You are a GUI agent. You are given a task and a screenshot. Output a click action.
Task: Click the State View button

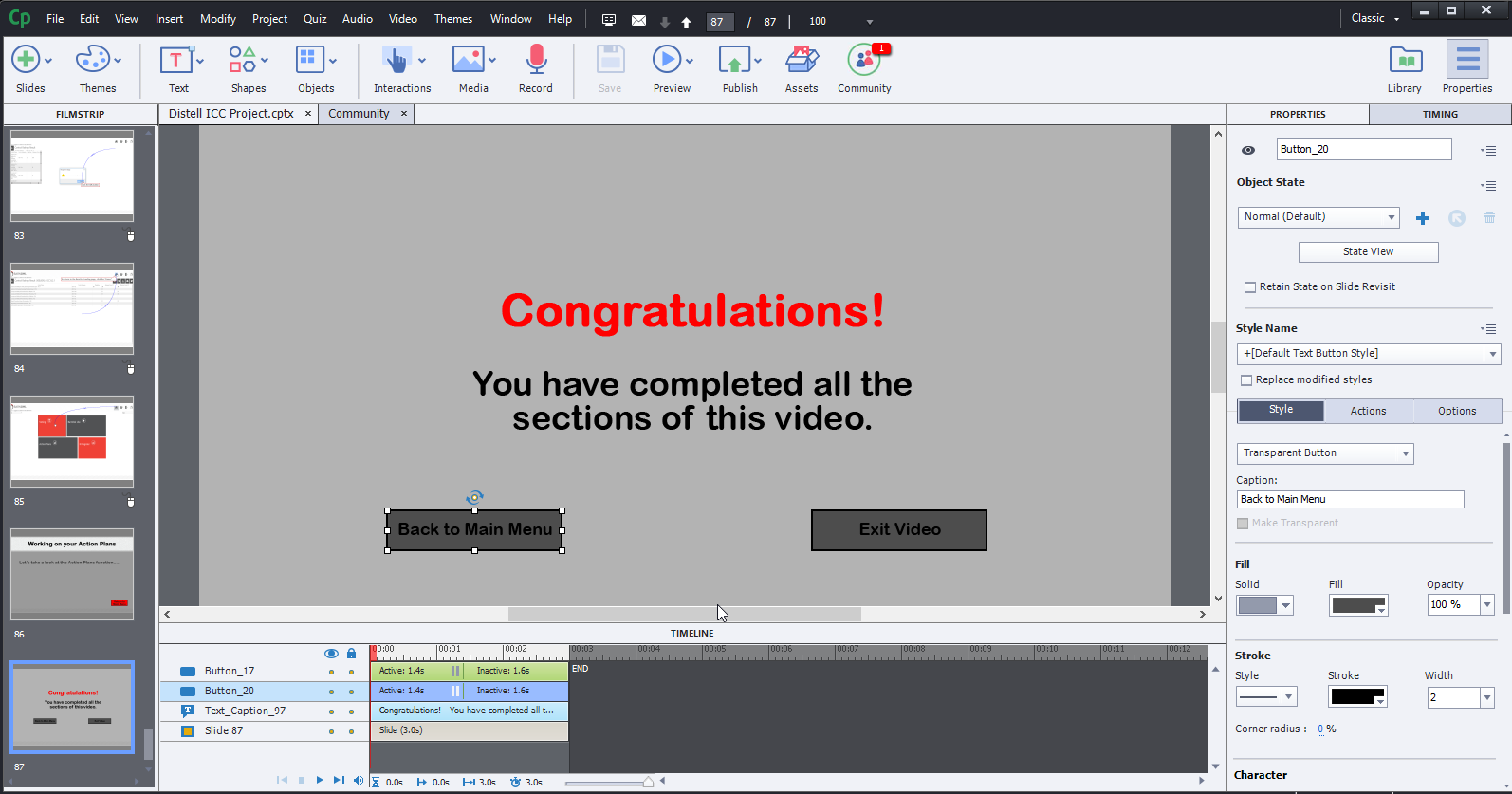click(x=1368, y=252)
